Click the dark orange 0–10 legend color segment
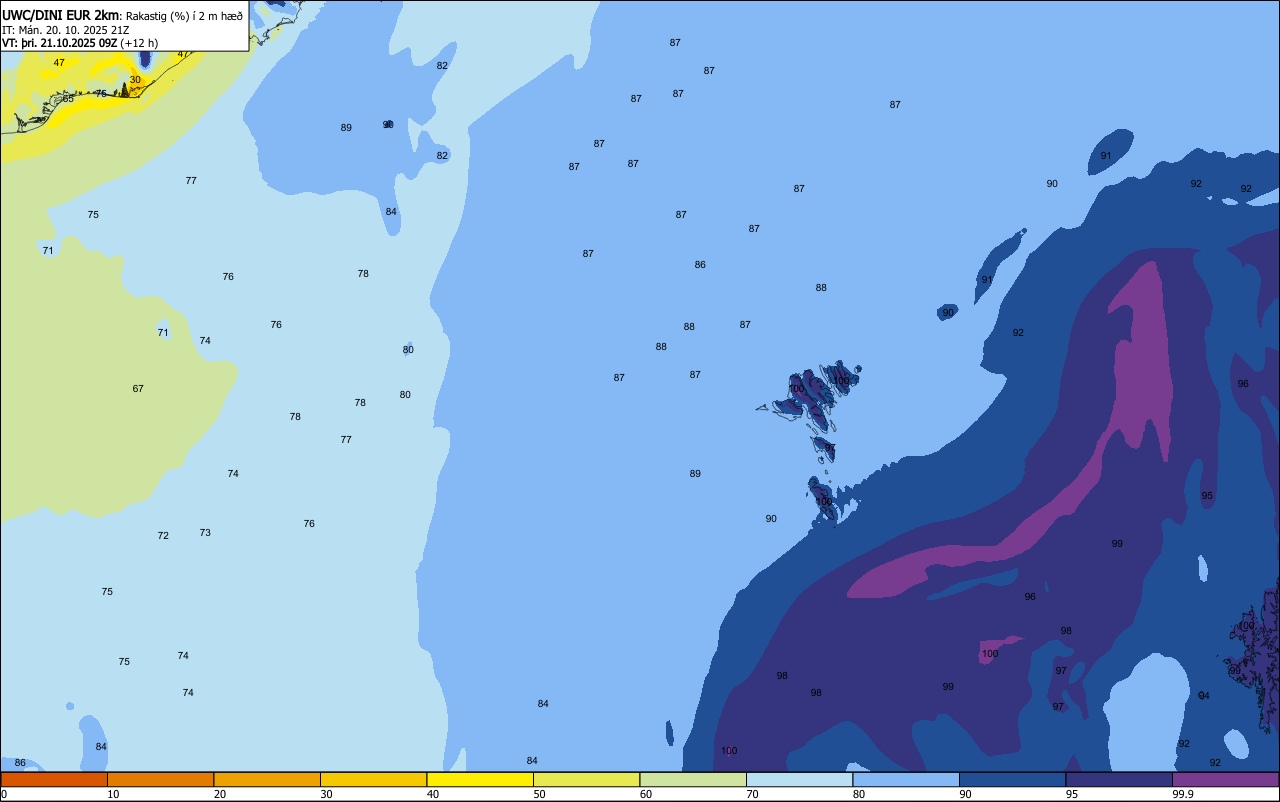 click(x=54, y=779)
